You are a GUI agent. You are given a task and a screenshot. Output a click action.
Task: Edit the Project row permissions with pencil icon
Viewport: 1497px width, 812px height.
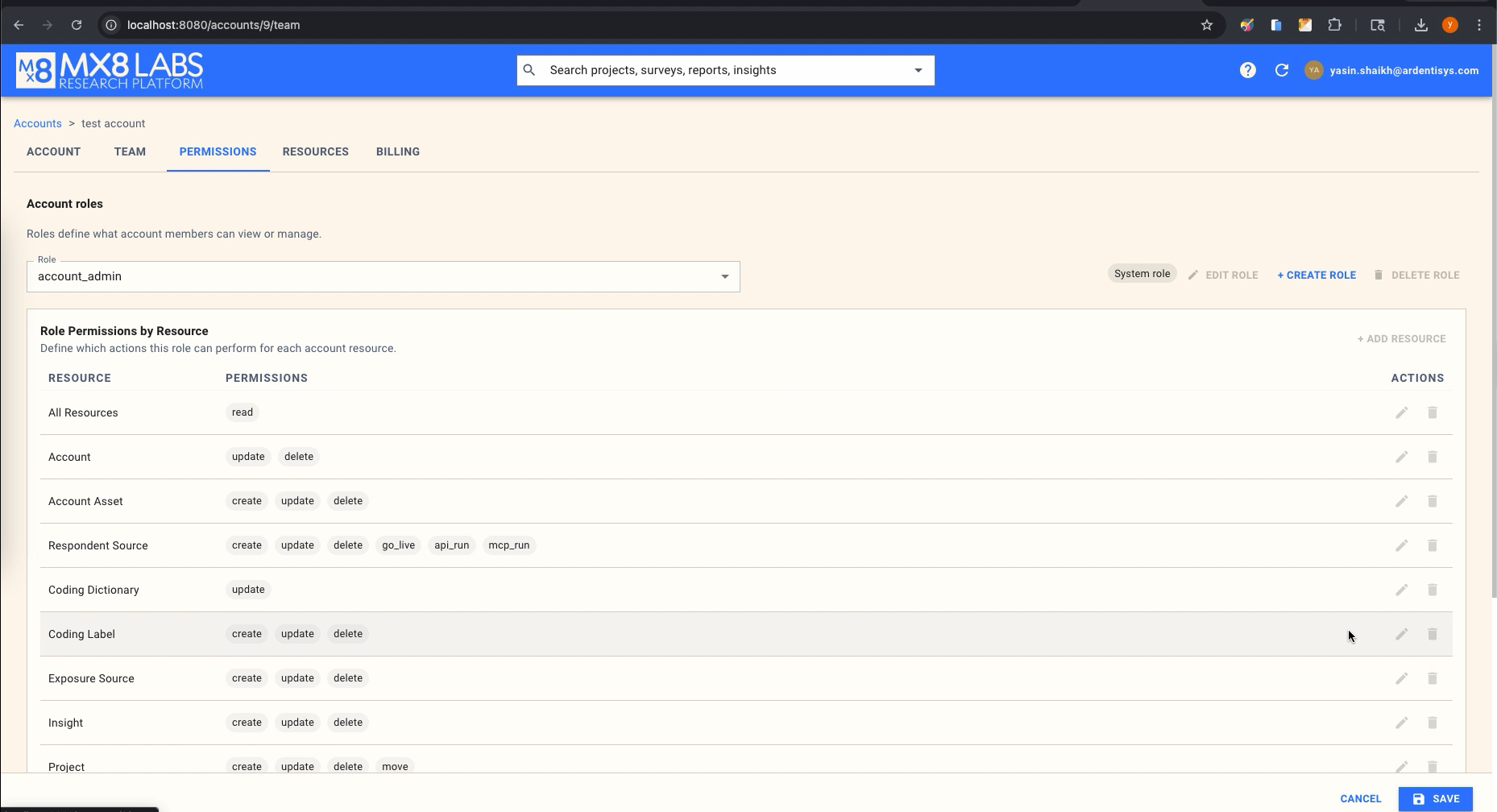[x=1402, y=766]
